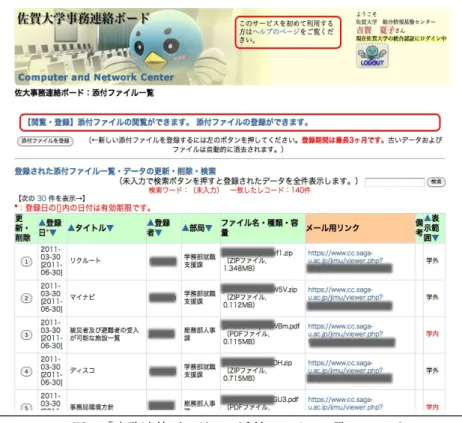This screenshot has width=462, height=423.
Task: Click the マイナビ title cell
Action: pyautogui.click(x=82, y=297)
